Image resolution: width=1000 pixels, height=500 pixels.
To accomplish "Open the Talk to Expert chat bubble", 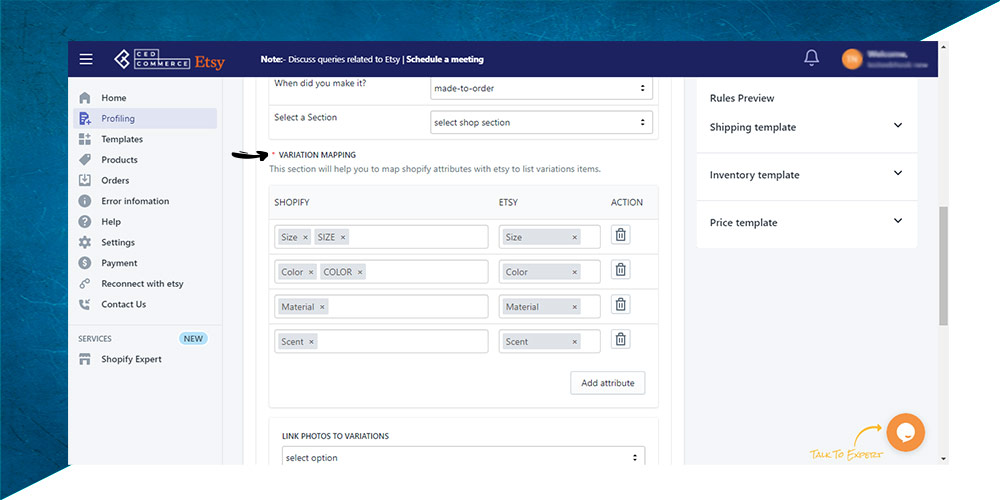I will pos(906,432).
